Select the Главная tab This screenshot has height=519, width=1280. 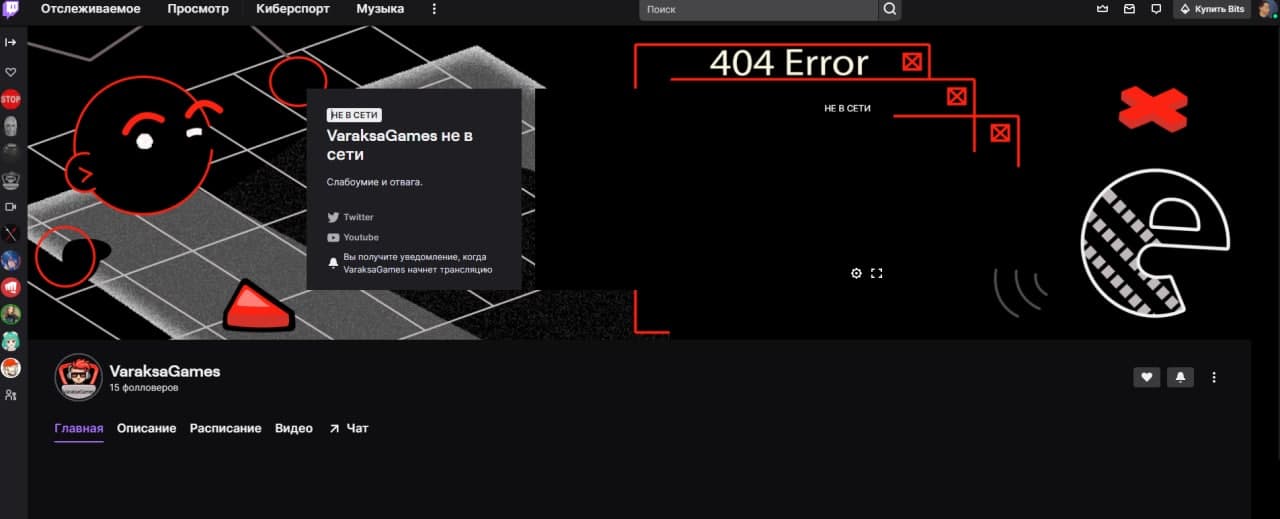coord(79,429)
